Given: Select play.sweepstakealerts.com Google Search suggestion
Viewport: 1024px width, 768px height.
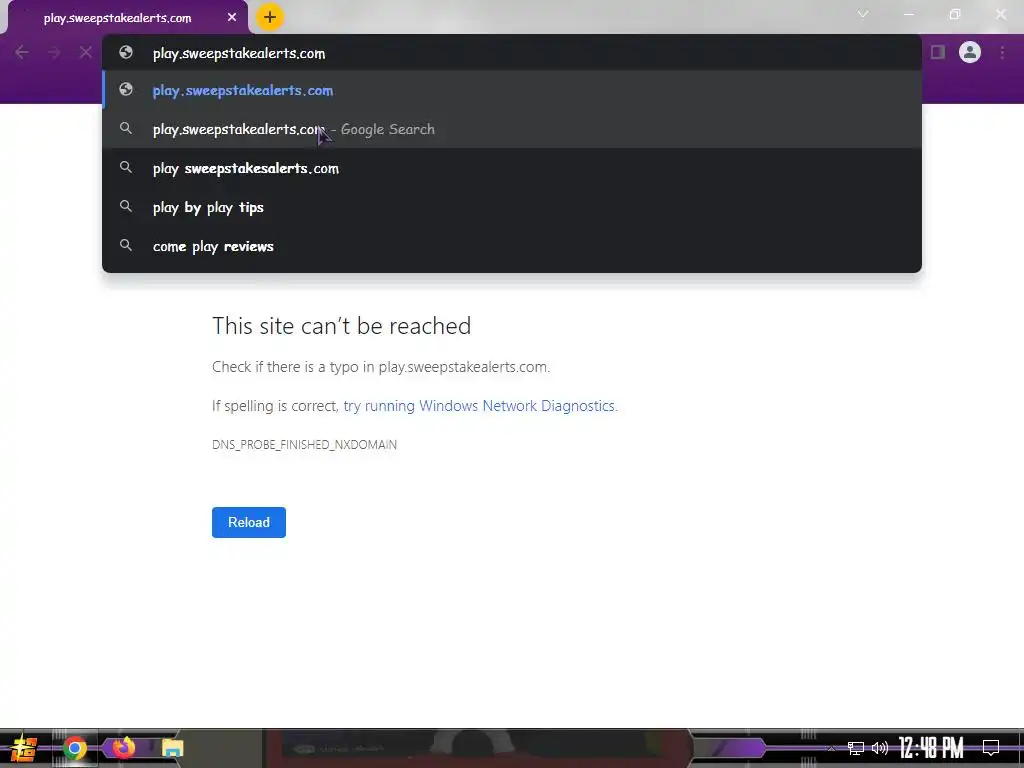Looking at the screenshot, I should pyautogui.click(x=512, y=129).
